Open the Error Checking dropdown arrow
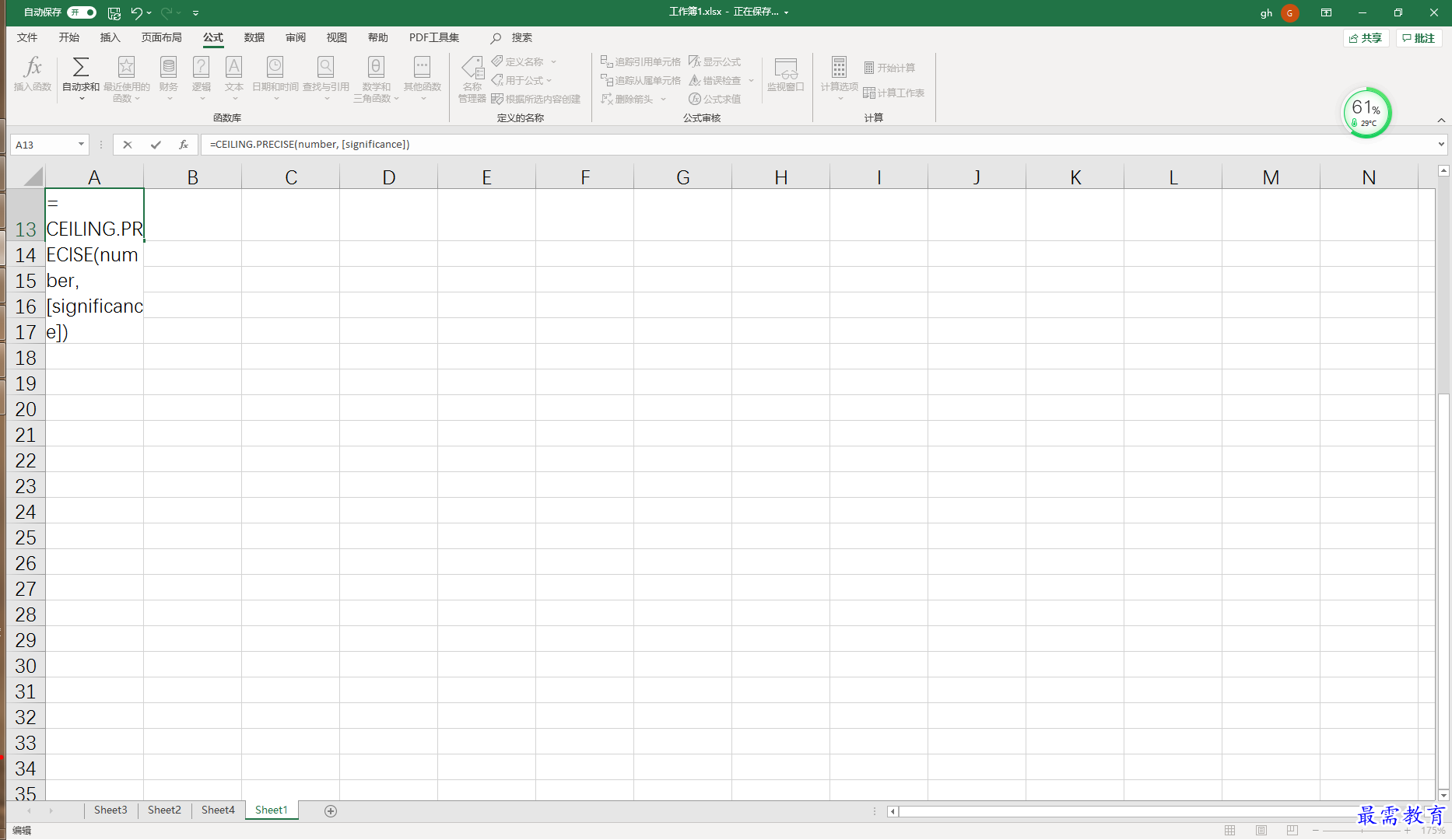This screenshot has width=1452, height=840. [x=751, y=80]
